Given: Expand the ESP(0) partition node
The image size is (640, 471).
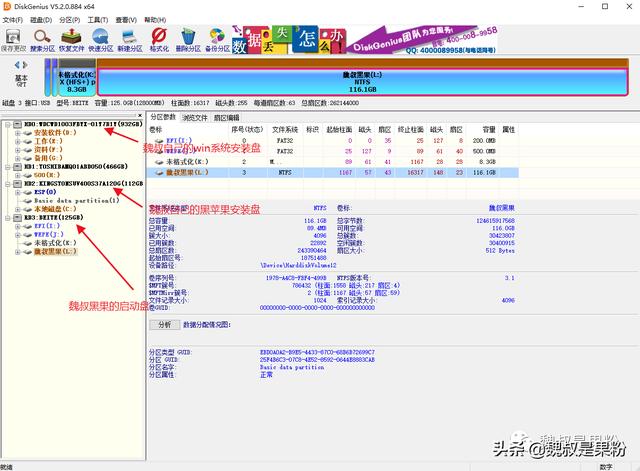Looking at the screenshot, I should (18, 192).
